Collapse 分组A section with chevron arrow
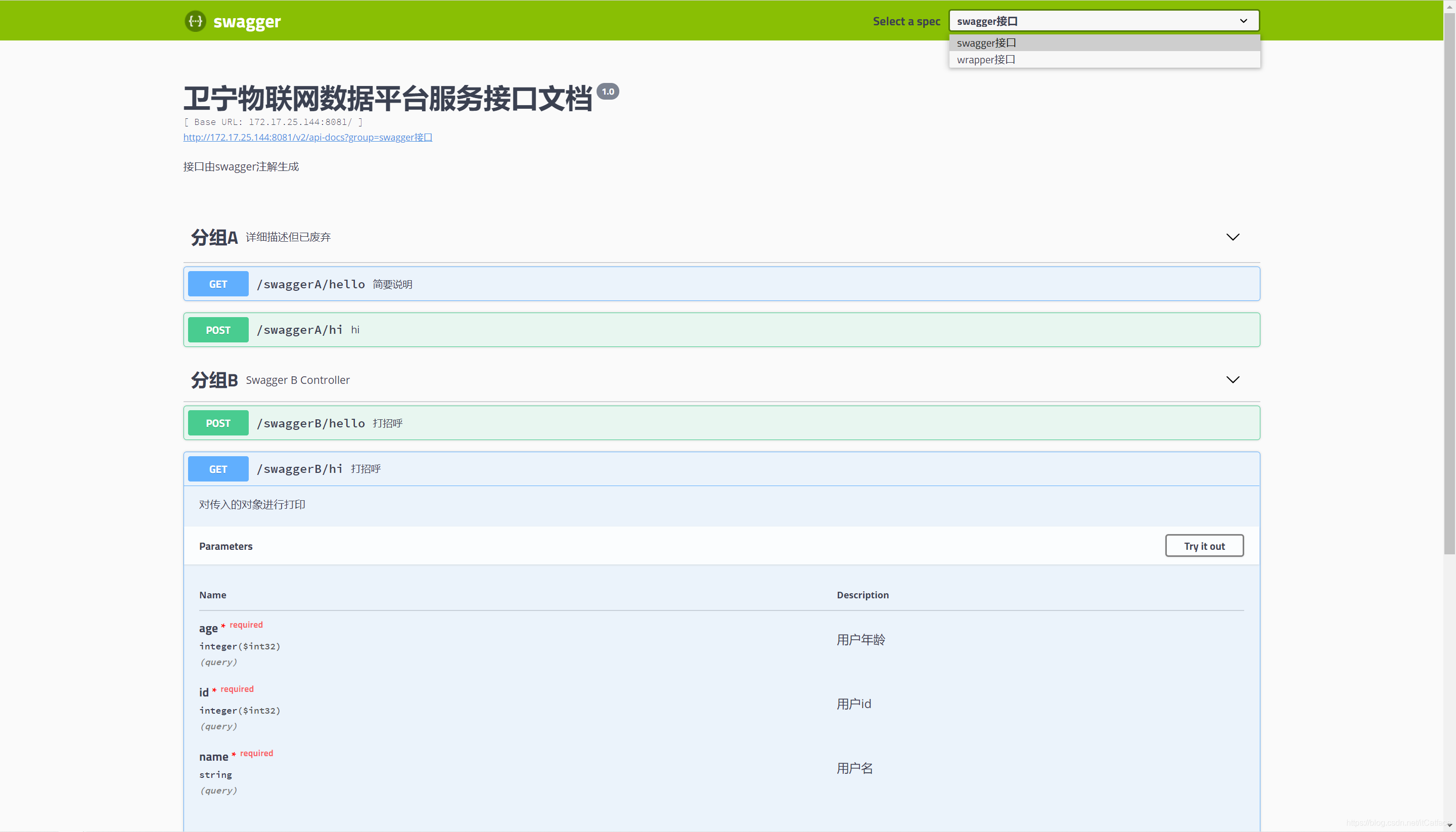 coord(1233,237)
